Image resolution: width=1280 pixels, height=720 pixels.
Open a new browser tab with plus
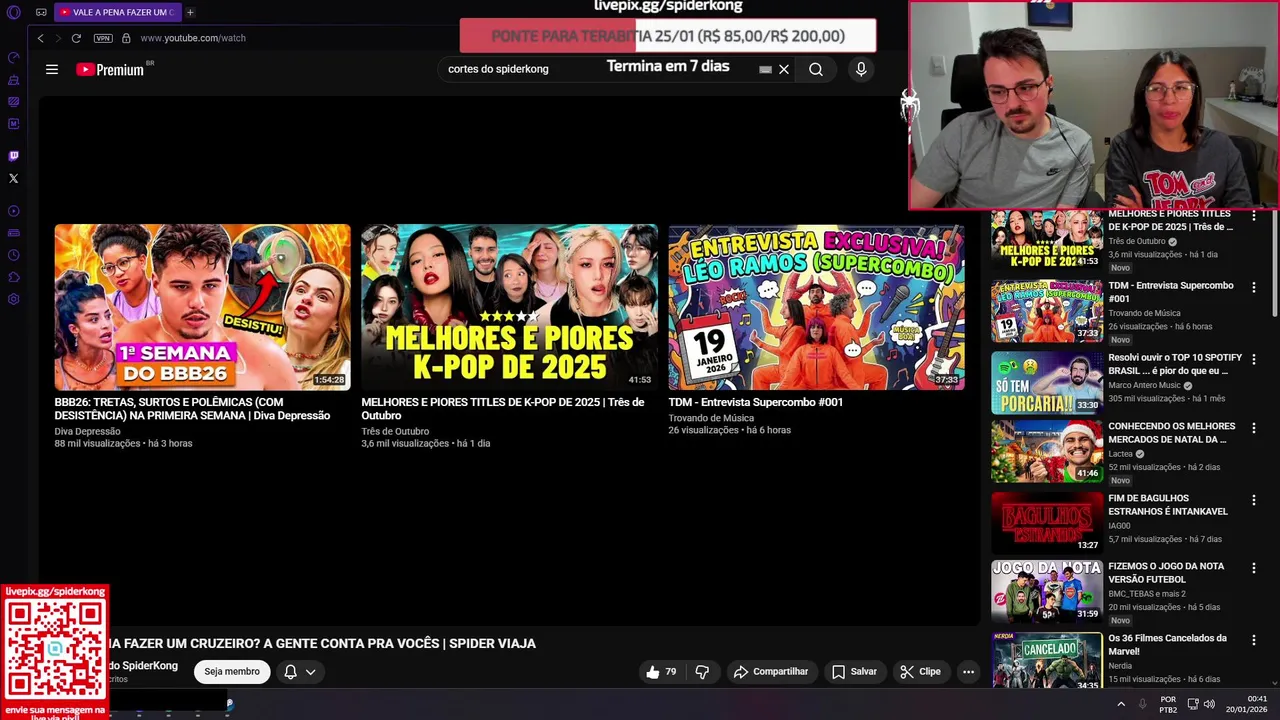(x=190, y=12)
